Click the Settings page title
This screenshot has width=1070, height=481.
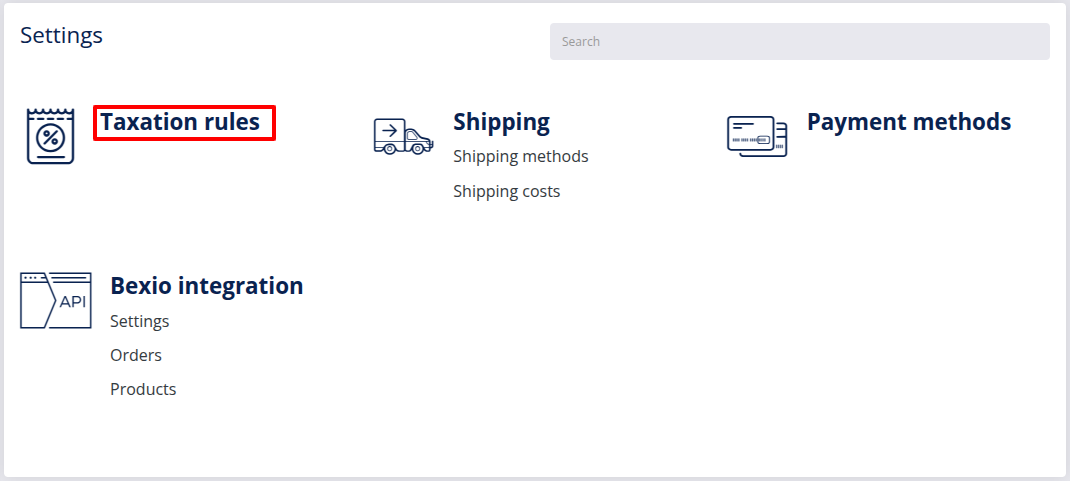pos(61,35)
